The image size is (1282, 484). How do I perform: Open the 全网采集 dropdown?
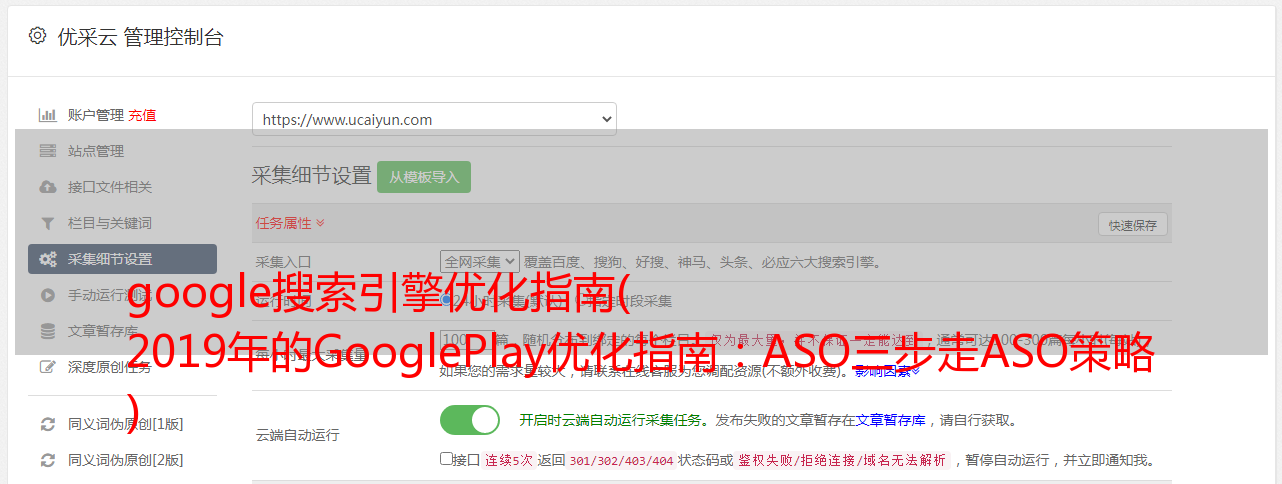coord(480,262)
